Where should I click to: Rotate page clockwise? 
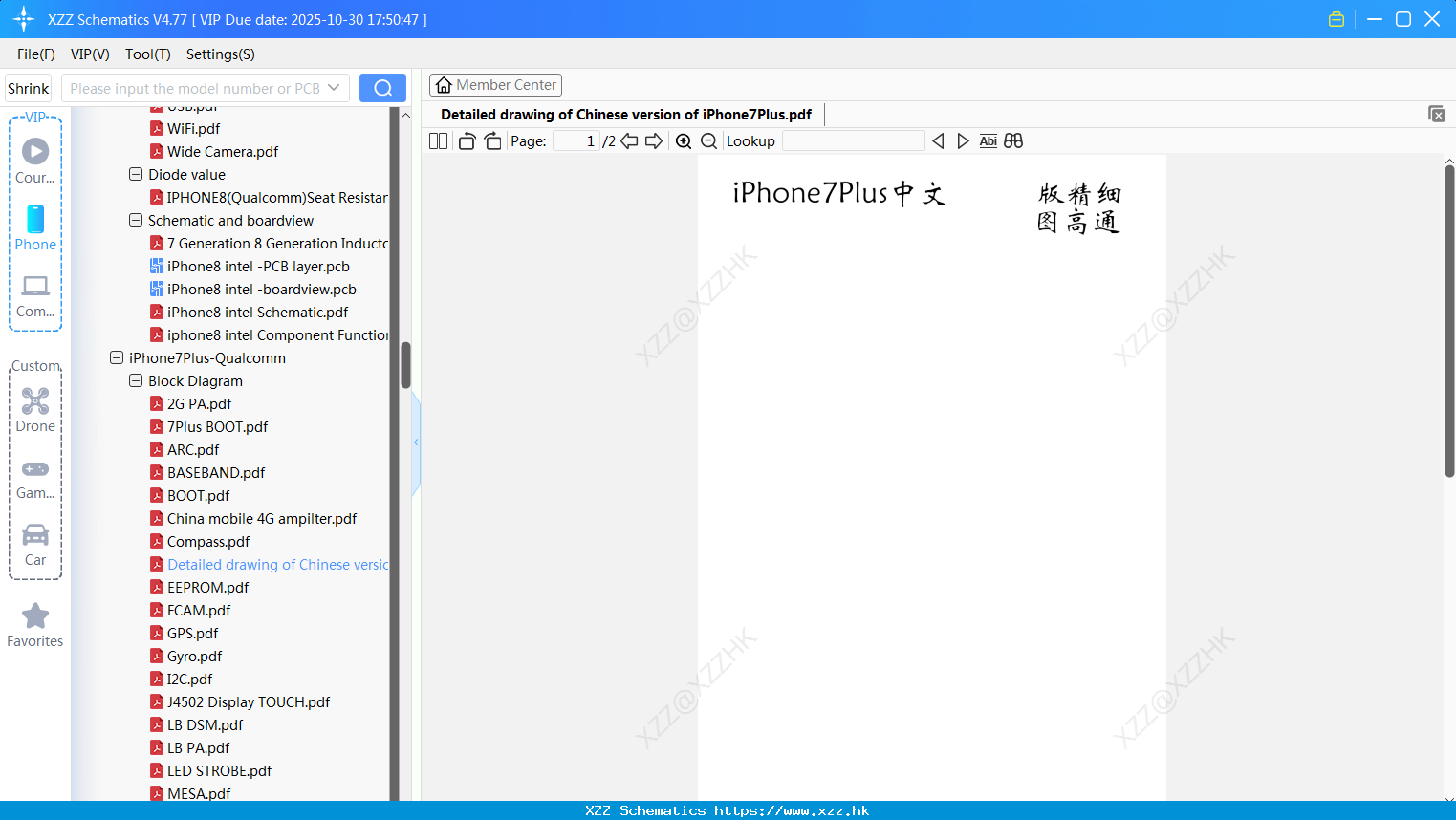point(492,140)
